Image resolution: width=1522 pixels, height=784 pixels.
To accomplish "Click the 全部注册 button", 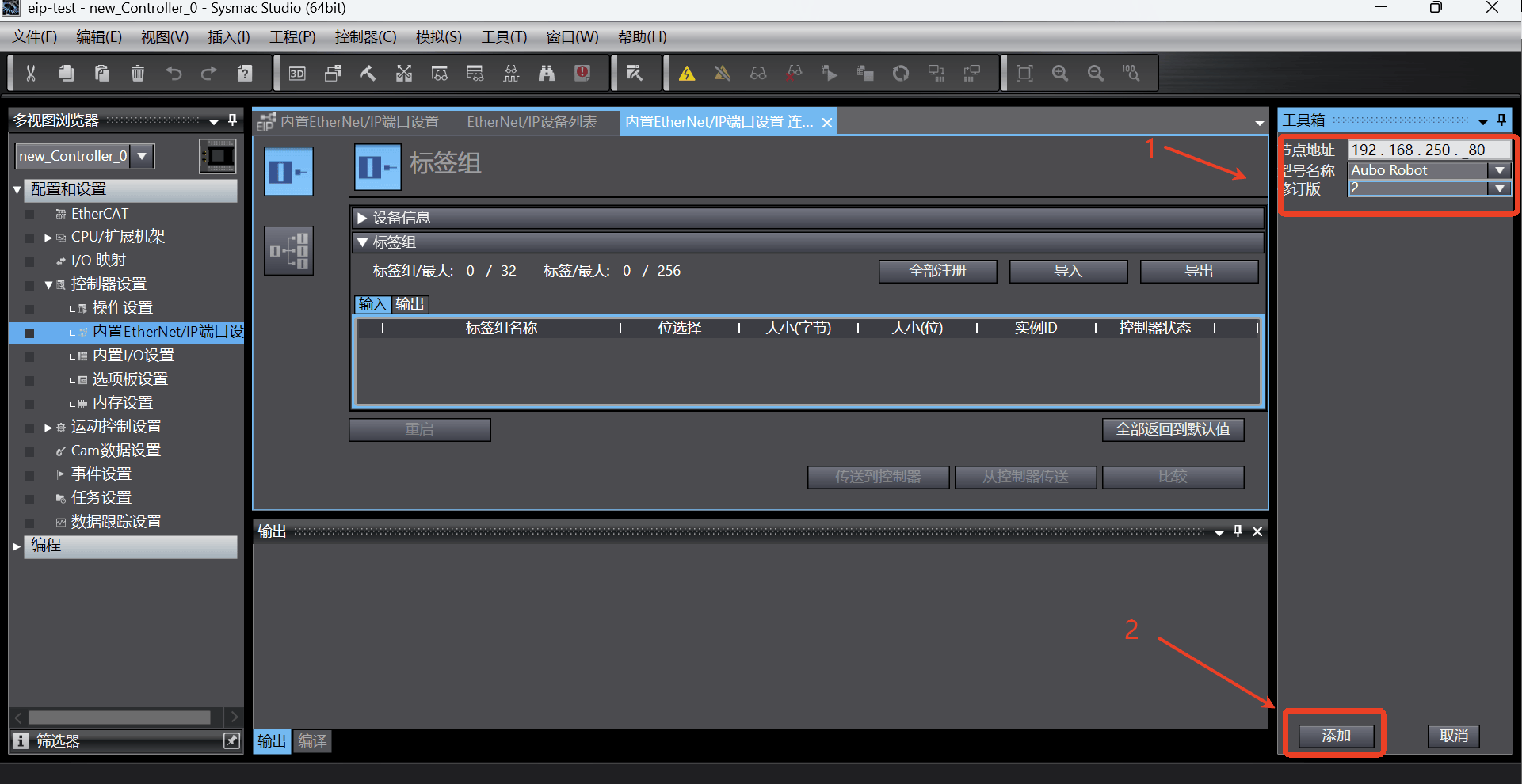I will (x=938, y=271).
